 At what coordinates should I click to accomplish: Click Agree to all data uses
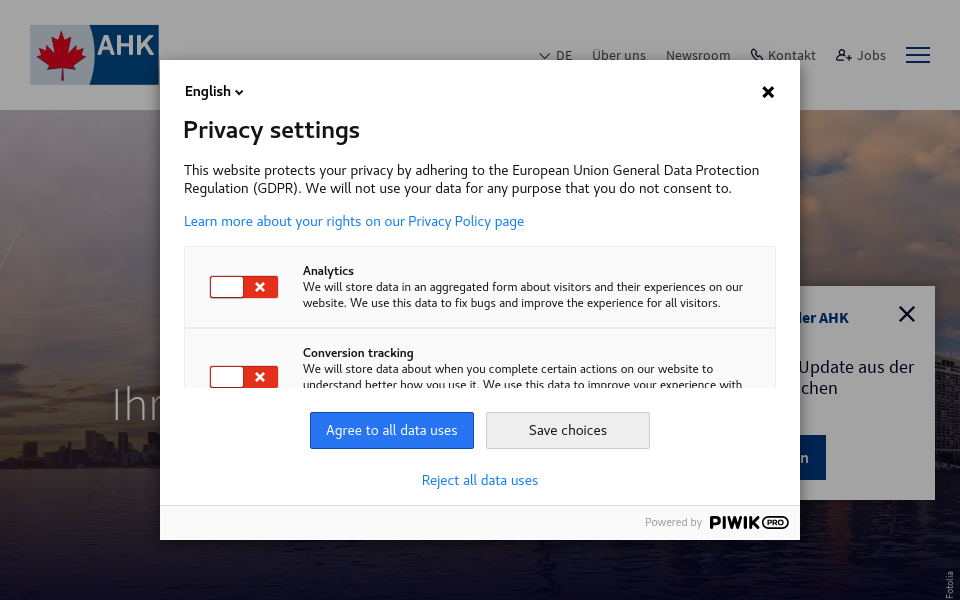pos(391,430)
